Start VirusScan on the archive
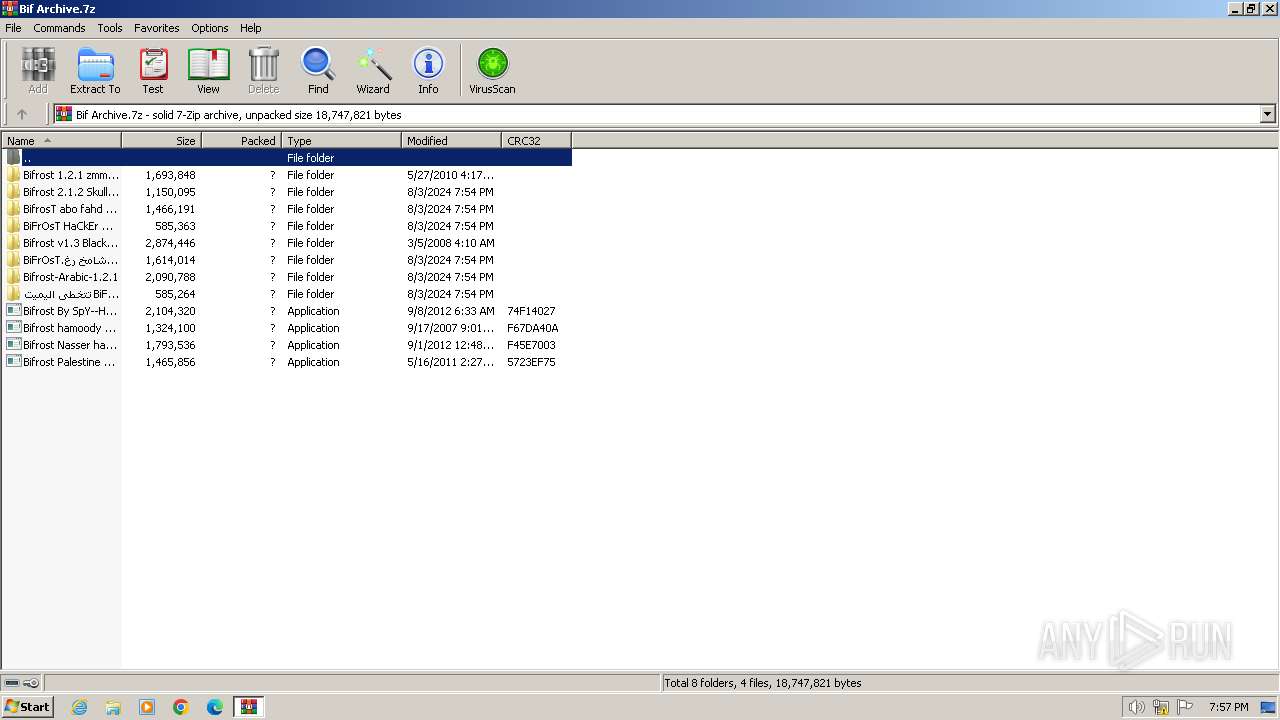The image size is (1280, 720). pos(492,71)
